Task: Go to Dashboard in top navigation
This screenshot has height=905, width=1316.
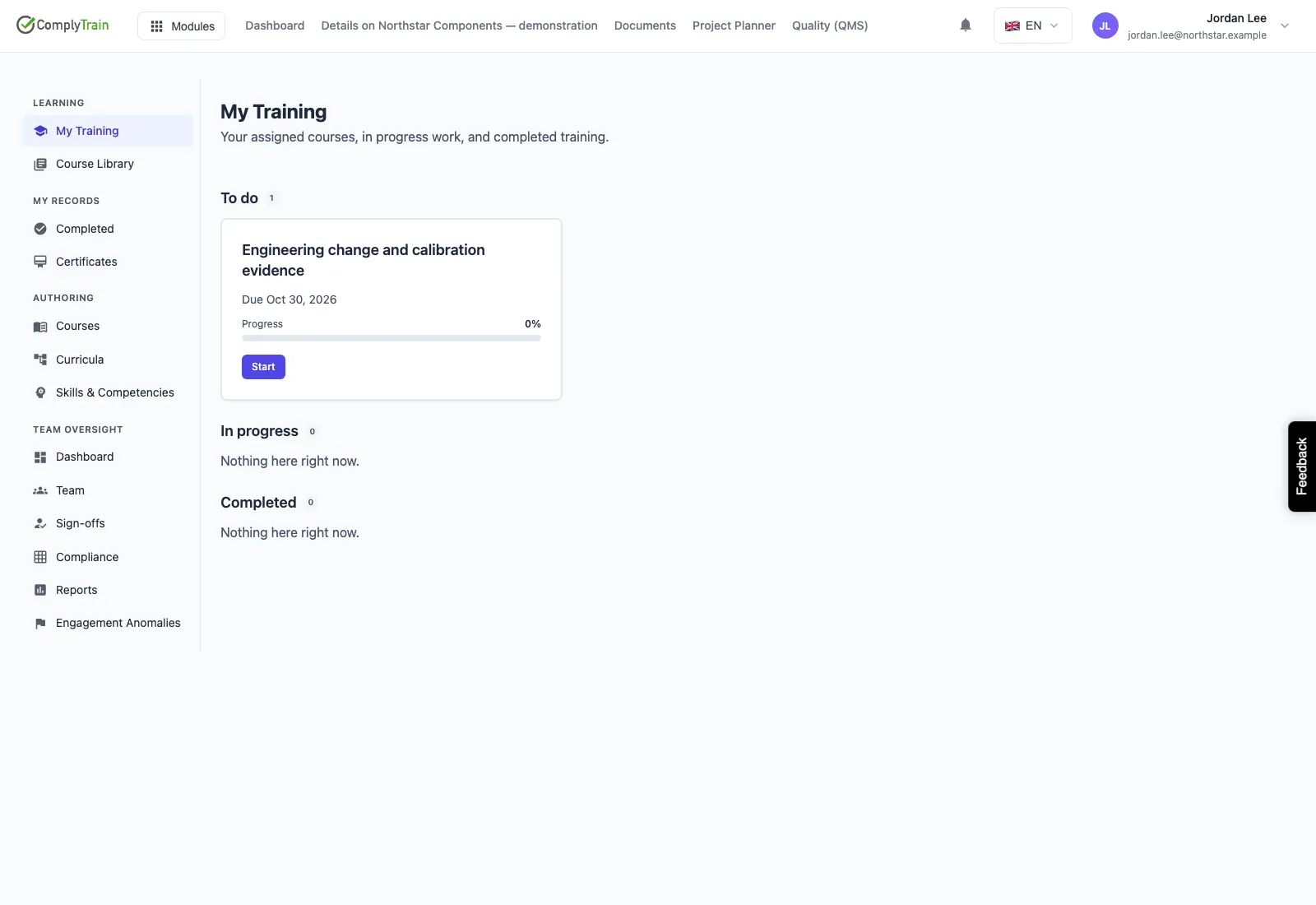Action: point(275,26)
